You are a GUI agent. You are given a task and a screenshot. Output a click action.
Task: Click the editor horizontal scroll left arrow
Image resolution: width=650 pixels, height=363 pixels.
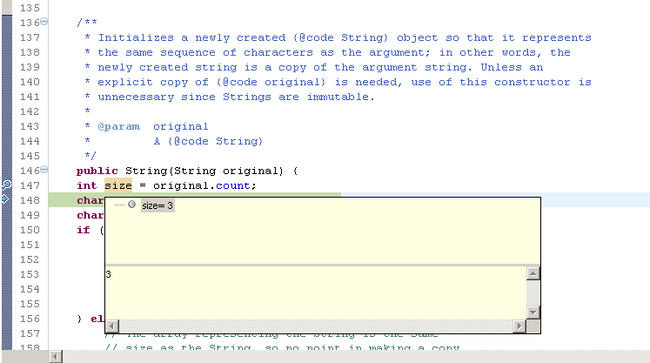[55, 356]
